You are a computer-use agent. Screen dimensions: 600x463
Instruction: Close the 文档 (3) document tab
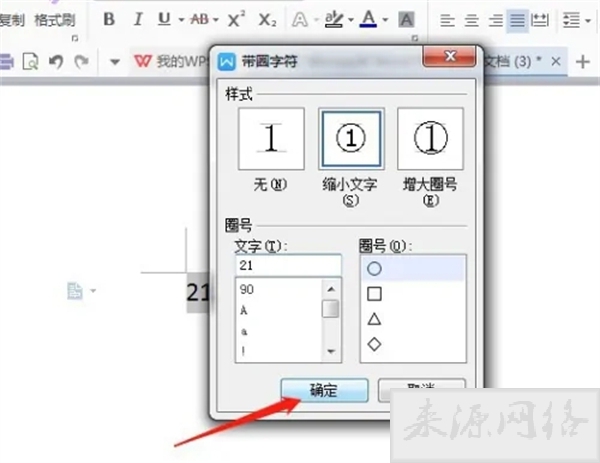(x=556, y=61)
